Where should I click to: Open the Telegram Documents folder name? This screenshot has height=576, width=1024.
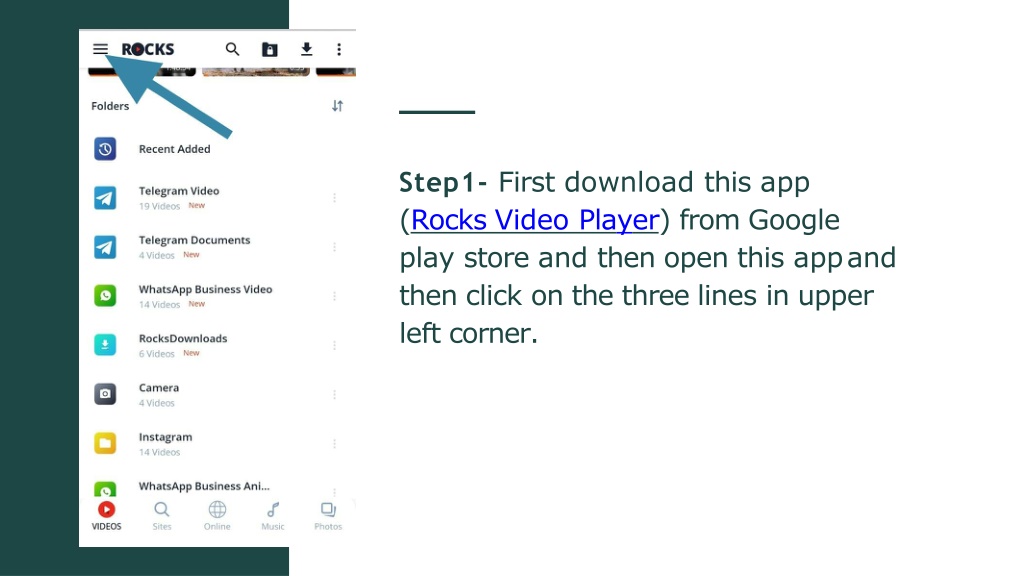click(x=195, y=240)
